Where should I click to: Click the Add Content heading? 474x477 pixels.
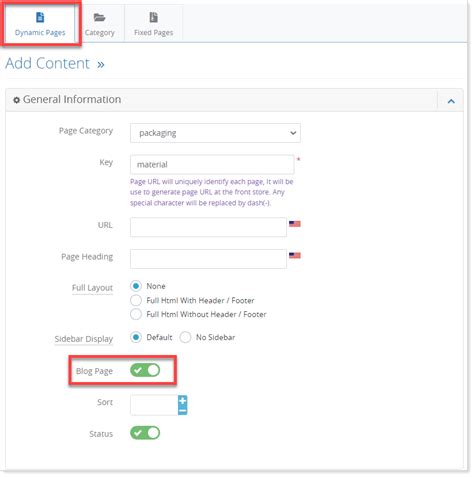click(48, 63)
